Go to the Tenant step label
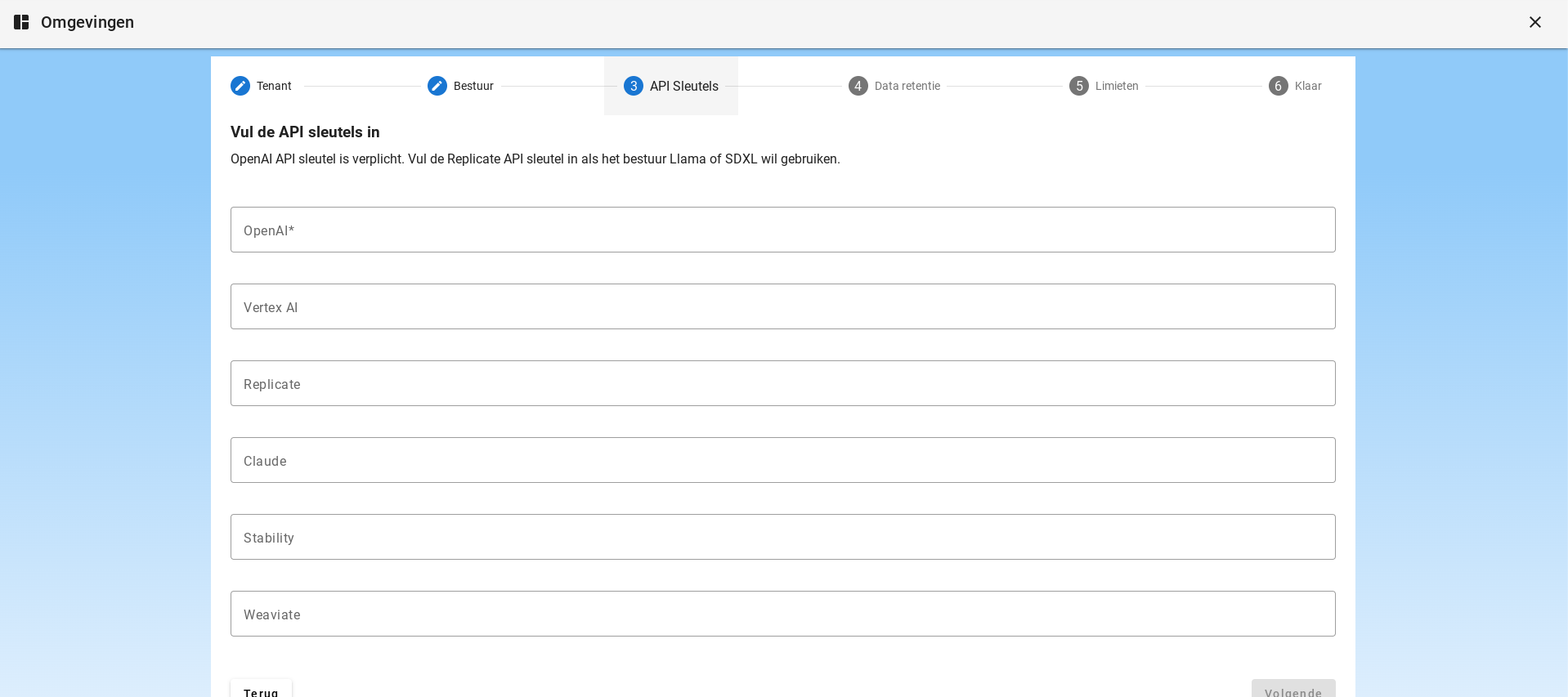The height and width of the screenshot is (697, 1568). click(x=274, y=86)
